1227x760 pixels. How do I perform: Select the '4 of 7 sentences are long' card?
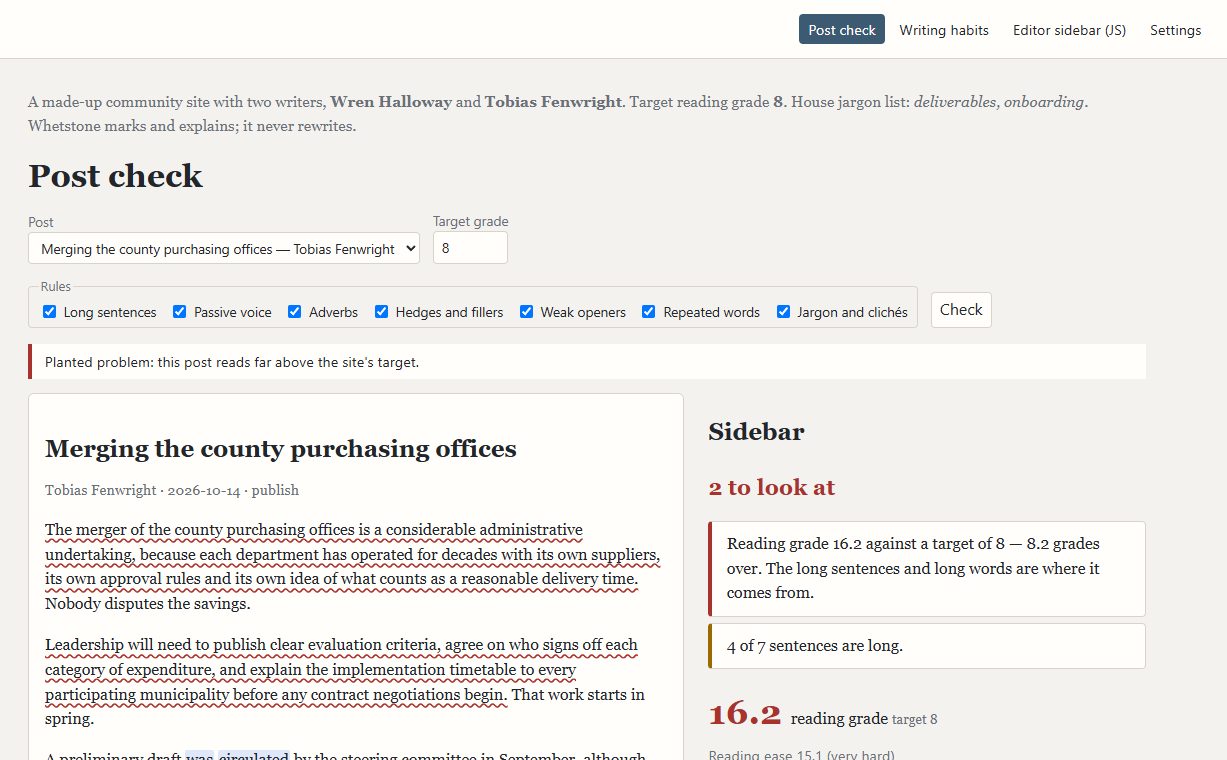[x=926, y=646]
